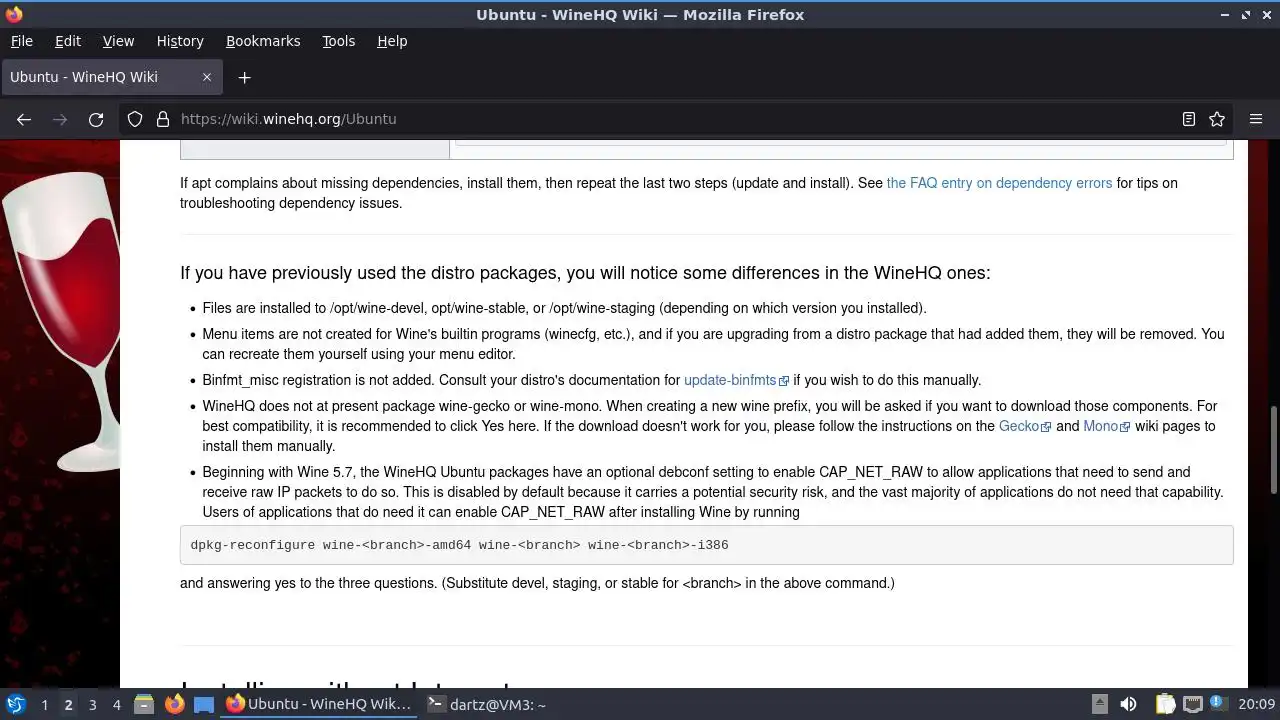1280x720 pixels.
Task: Click the forward navigation arrow
Action: pyautogui.click(x=60, y=119)
